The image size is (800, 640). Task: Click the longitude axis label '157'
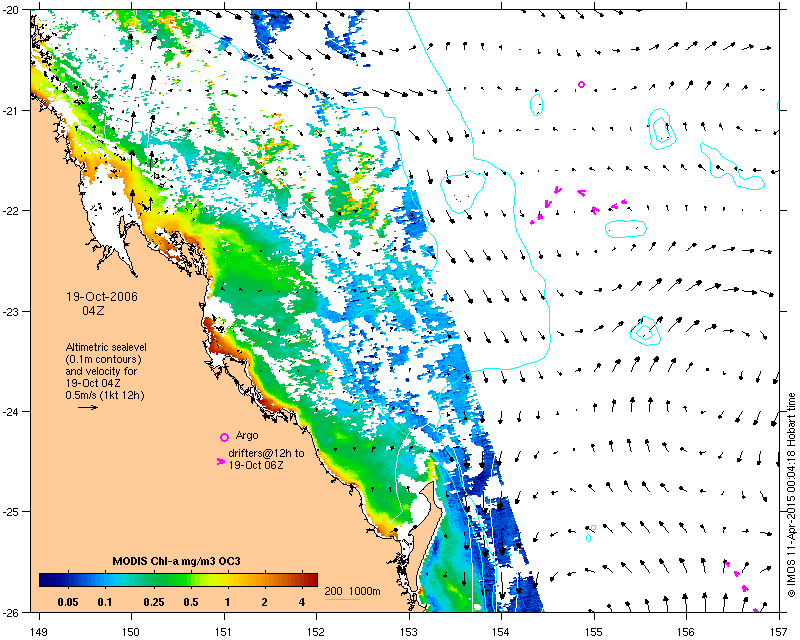click(780, 632)
